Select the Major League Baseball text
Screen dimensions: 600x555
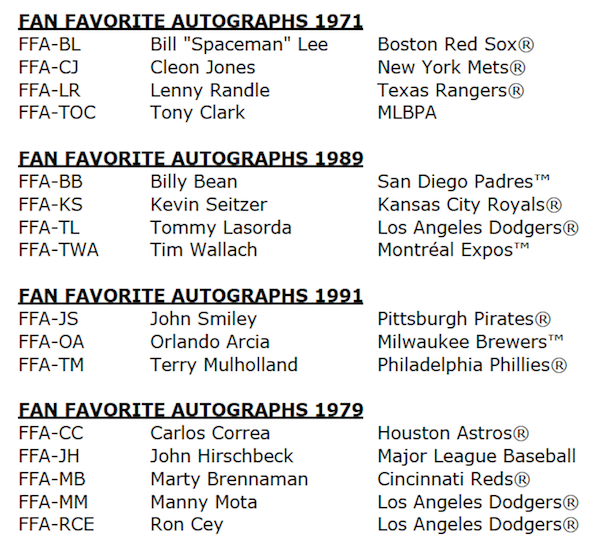coord(477,456)
